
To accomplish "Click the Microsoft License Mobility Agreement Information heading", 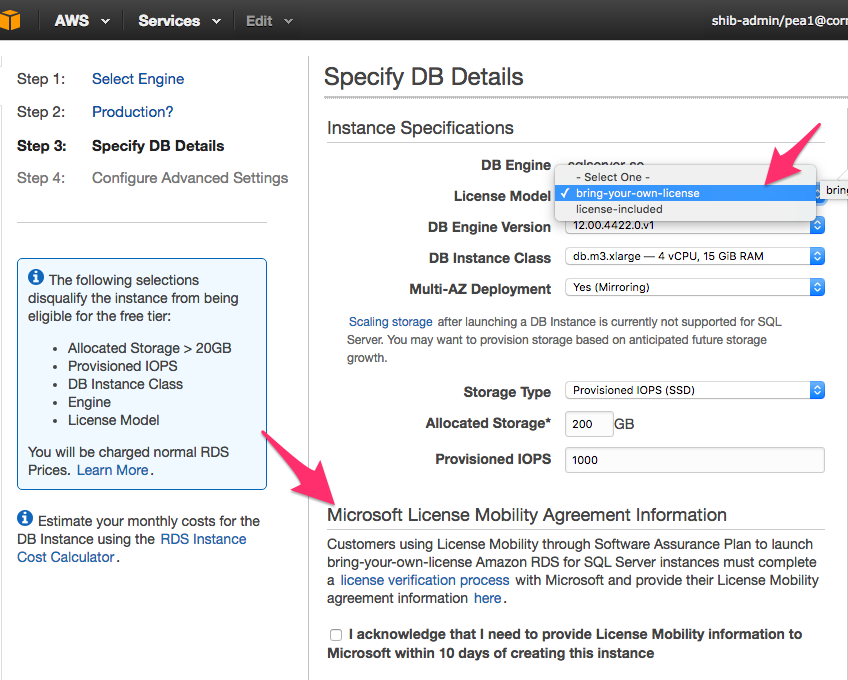I will (x=527, y=515).
